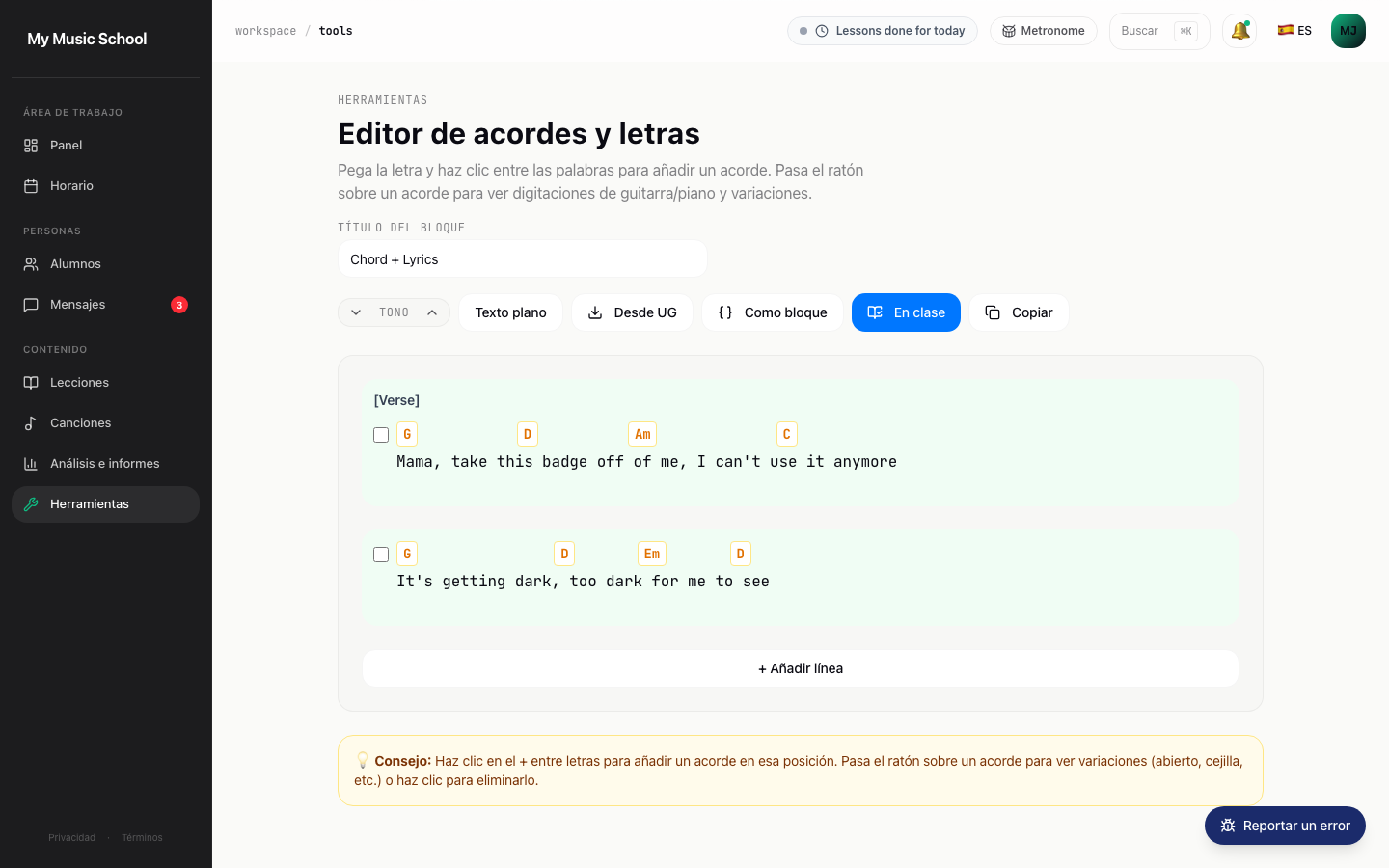This screenshot has width=1389, height=868.
Task: Click the Em chord chip
Action: pos(652,555)
